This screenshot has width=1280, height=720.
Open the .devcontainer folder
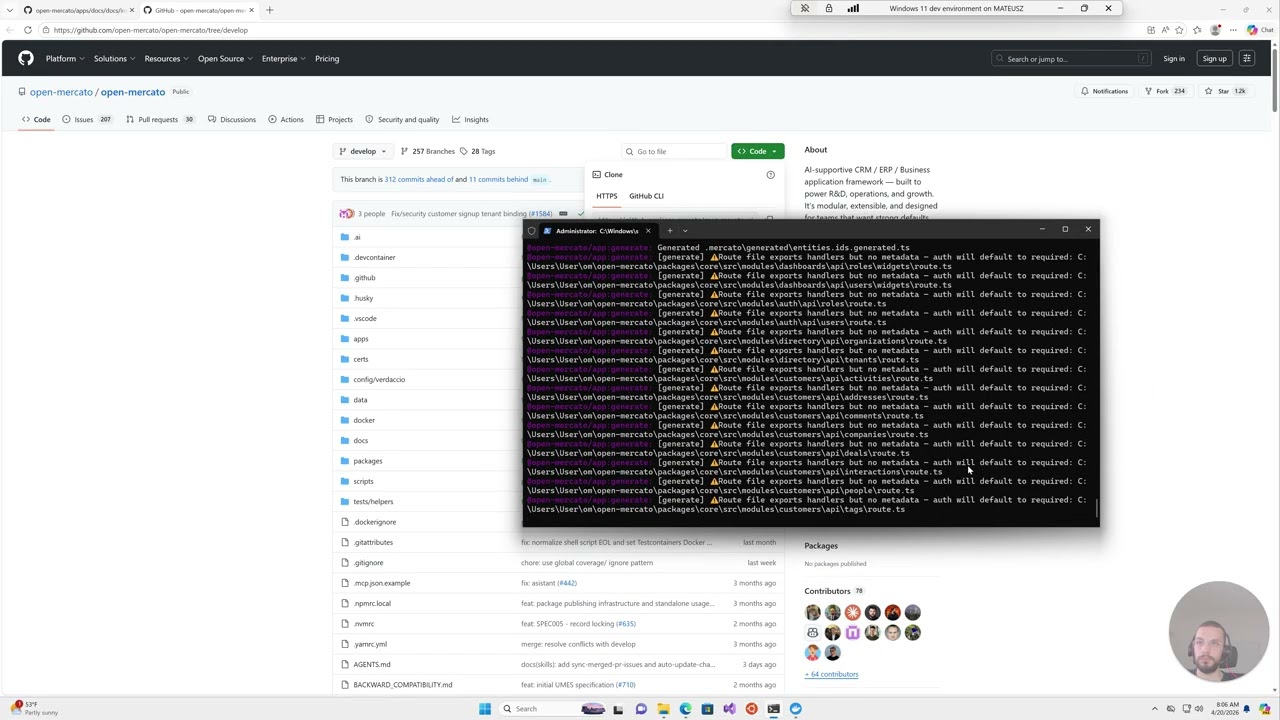(374, 257)
